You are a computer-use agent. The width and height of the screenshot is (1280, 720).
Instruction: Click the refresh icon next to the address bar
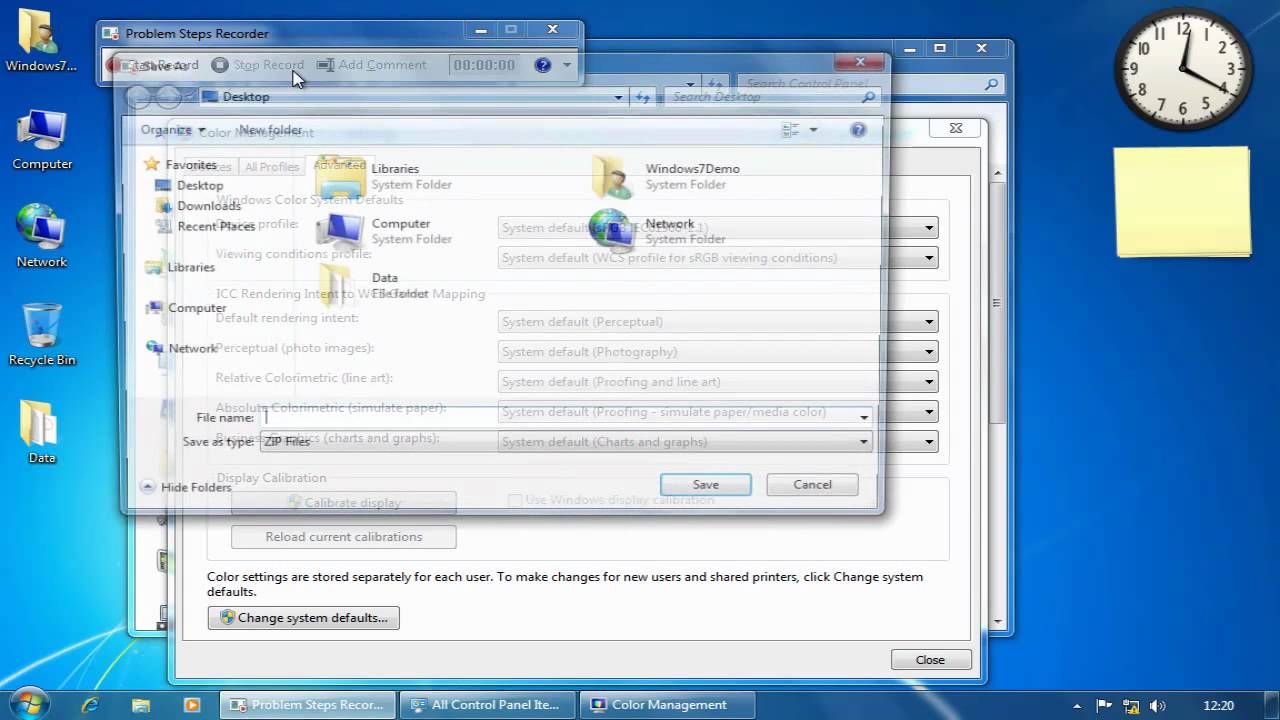[x=643, y=97]
